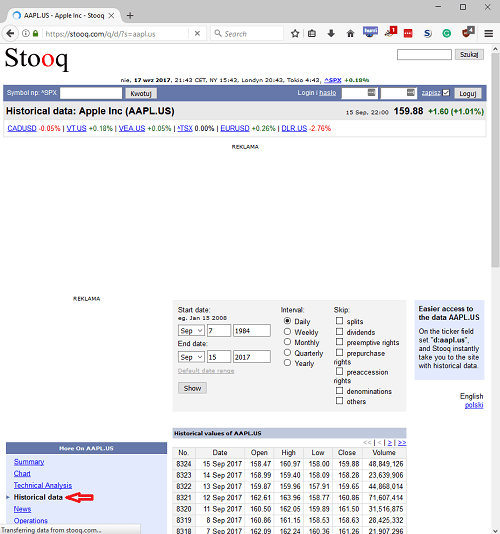The image size is (500, 534).
Task: Click the Stooq logo
Action: [36, 59]
